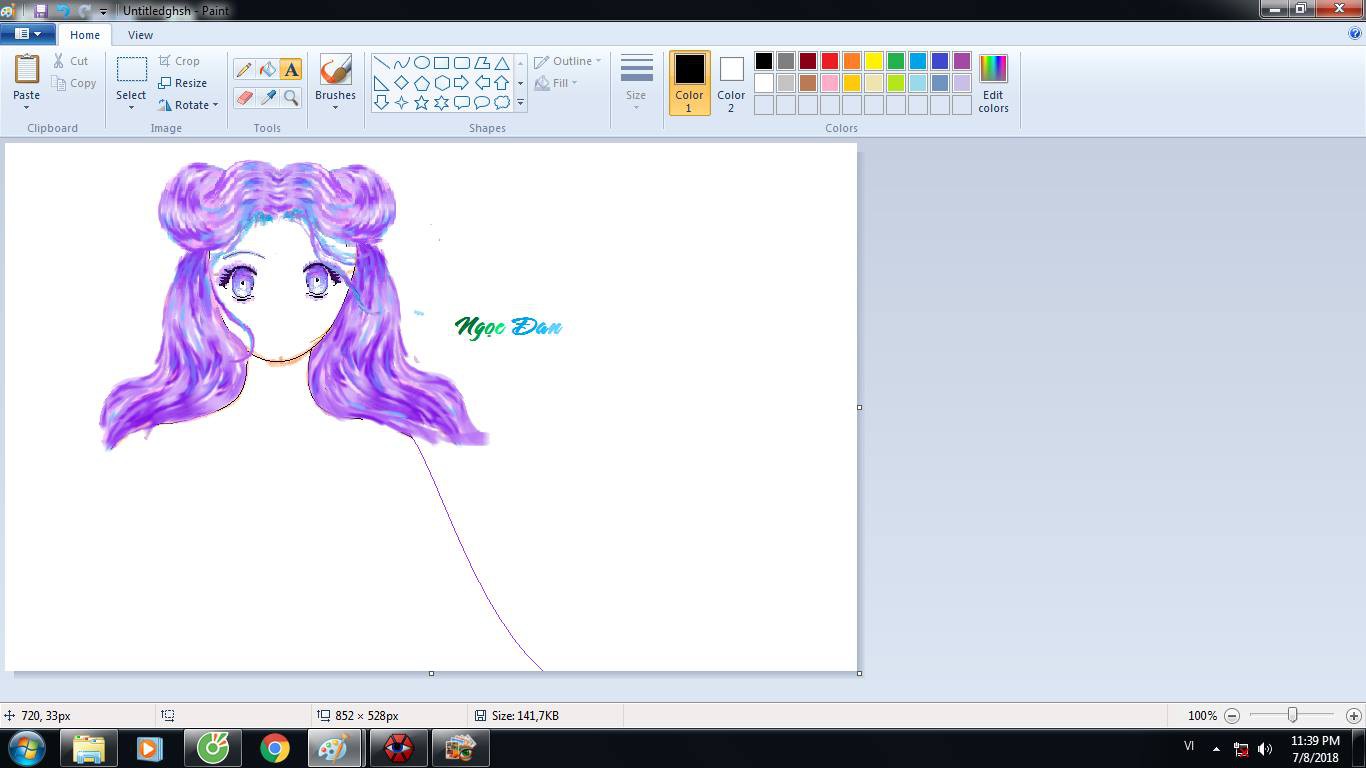Image resolution: width=1366 pixels, height=768 pixels.
Task: Click the Zoom out minus button
Action: pos(1232,715)
